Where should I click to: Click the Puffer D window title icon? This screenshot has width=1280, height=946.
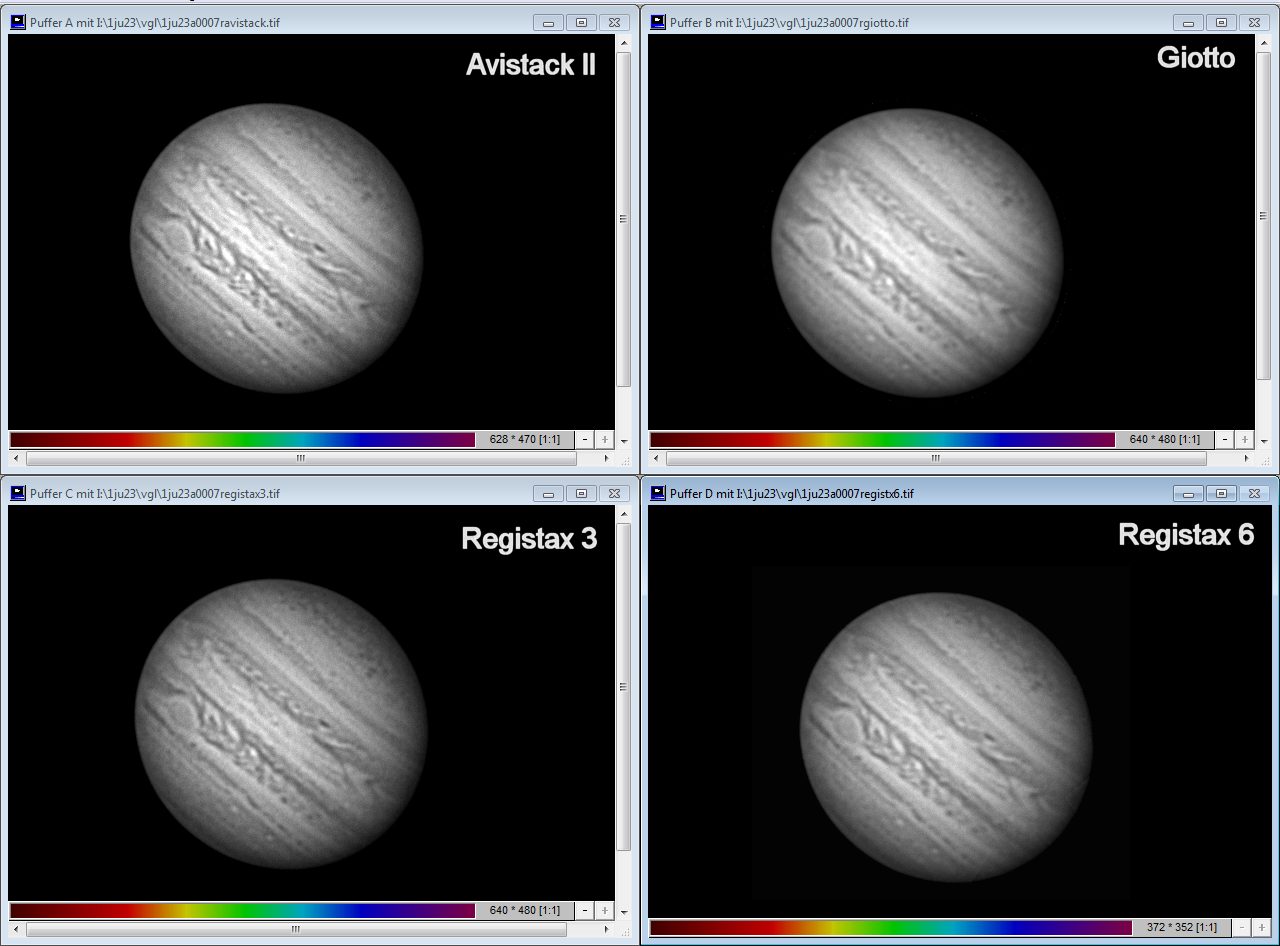coord(658,493)
